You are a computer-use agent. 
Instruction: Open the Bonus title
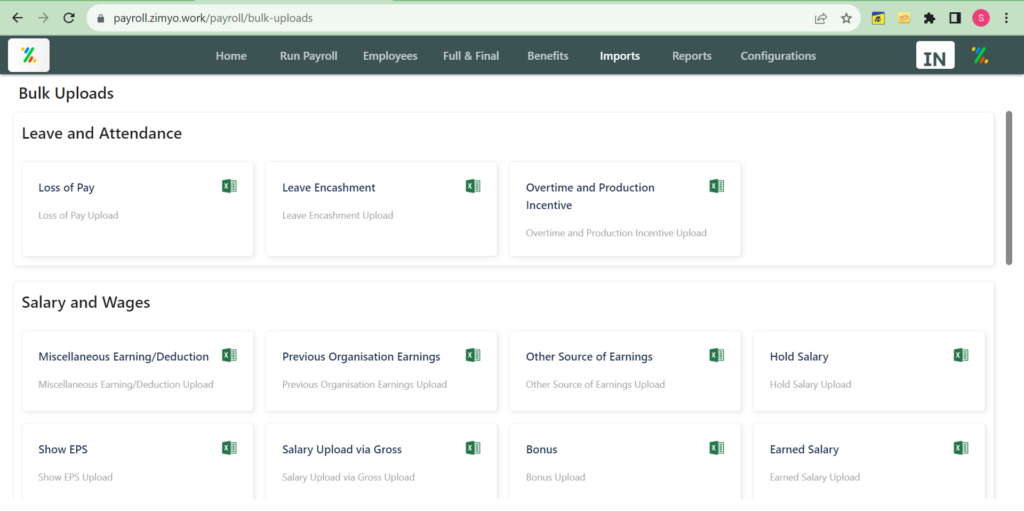point(541,449)
